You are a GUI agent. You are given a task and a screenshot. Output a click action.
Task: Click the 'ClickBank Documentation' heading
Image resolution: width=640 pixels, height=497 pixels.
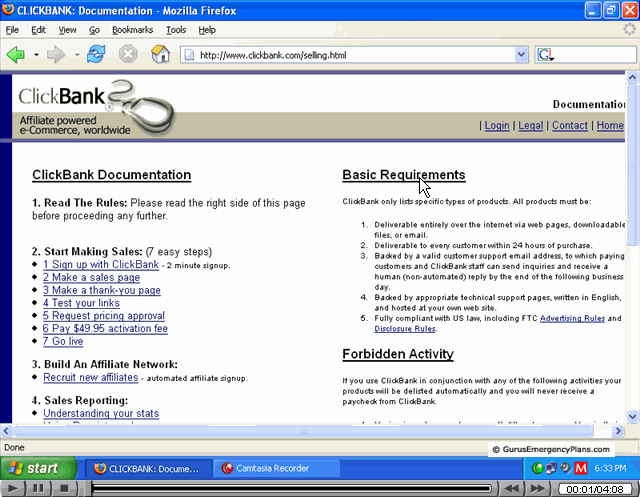(111, 175)
